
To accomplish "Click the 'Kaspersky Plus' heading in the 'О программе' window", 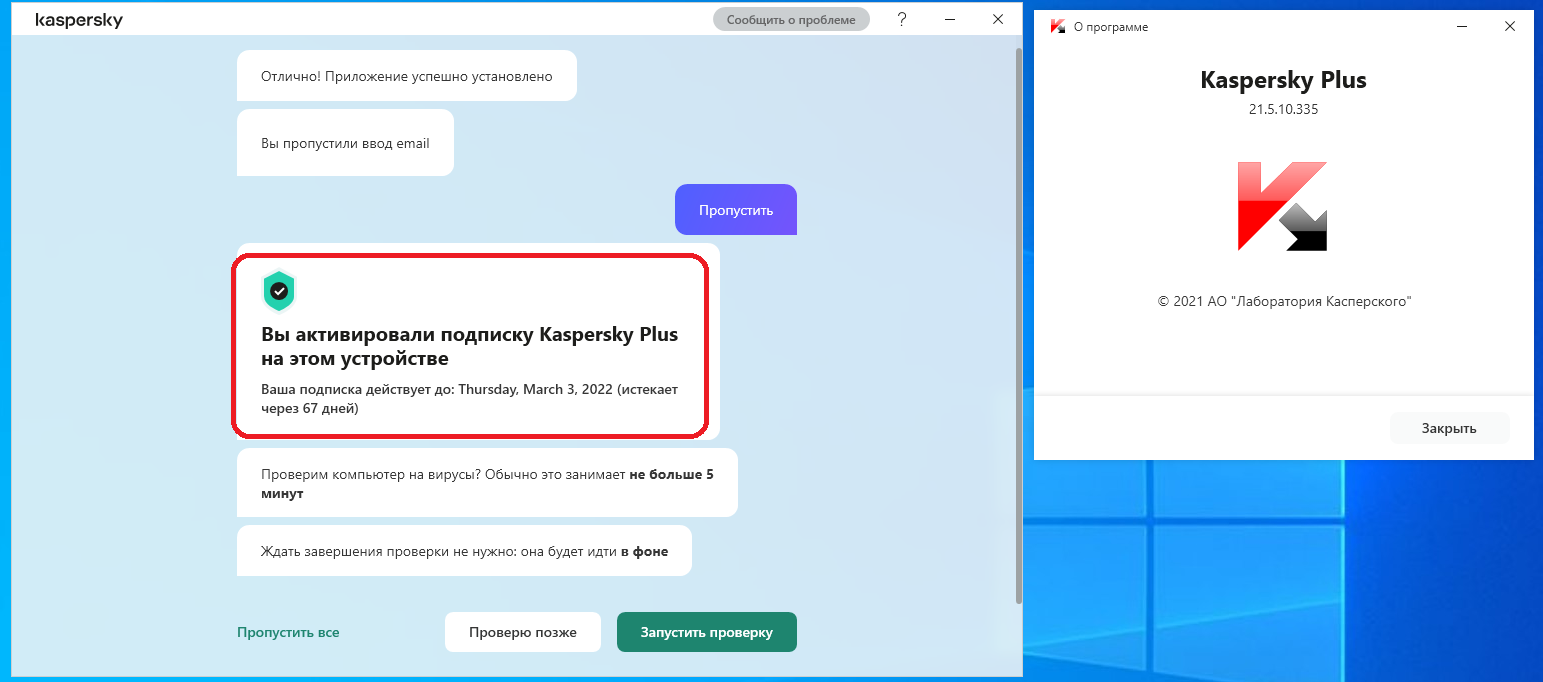I will (x=1283, y=80).
